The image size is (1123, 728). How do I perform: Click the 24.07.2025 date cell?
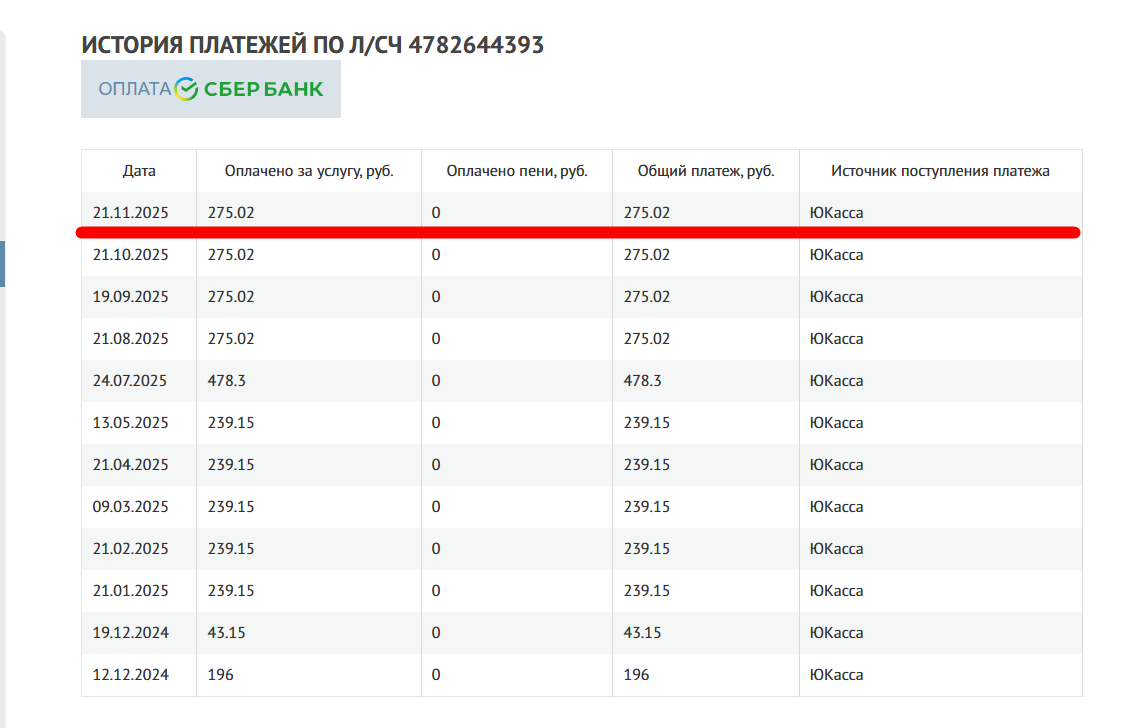pyautogui.click(x=130, y=381)
